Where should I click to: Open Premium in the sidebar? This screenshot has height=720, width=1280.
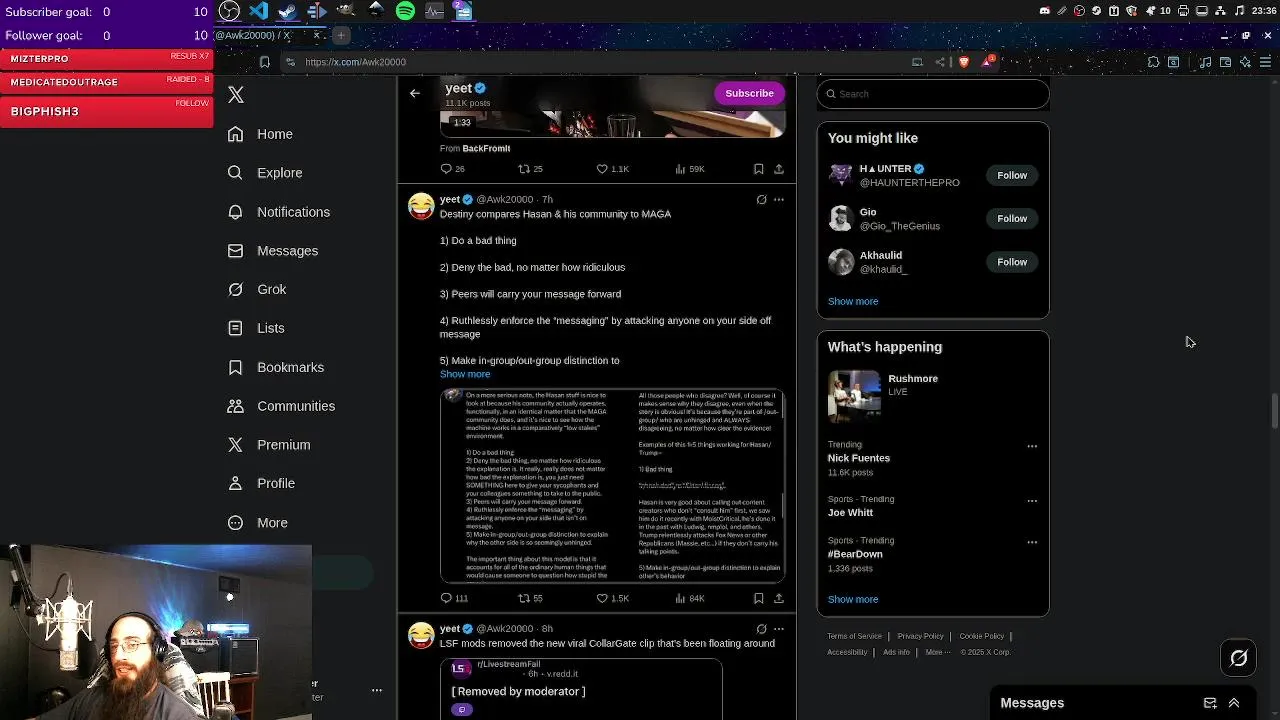click(269, 445)
